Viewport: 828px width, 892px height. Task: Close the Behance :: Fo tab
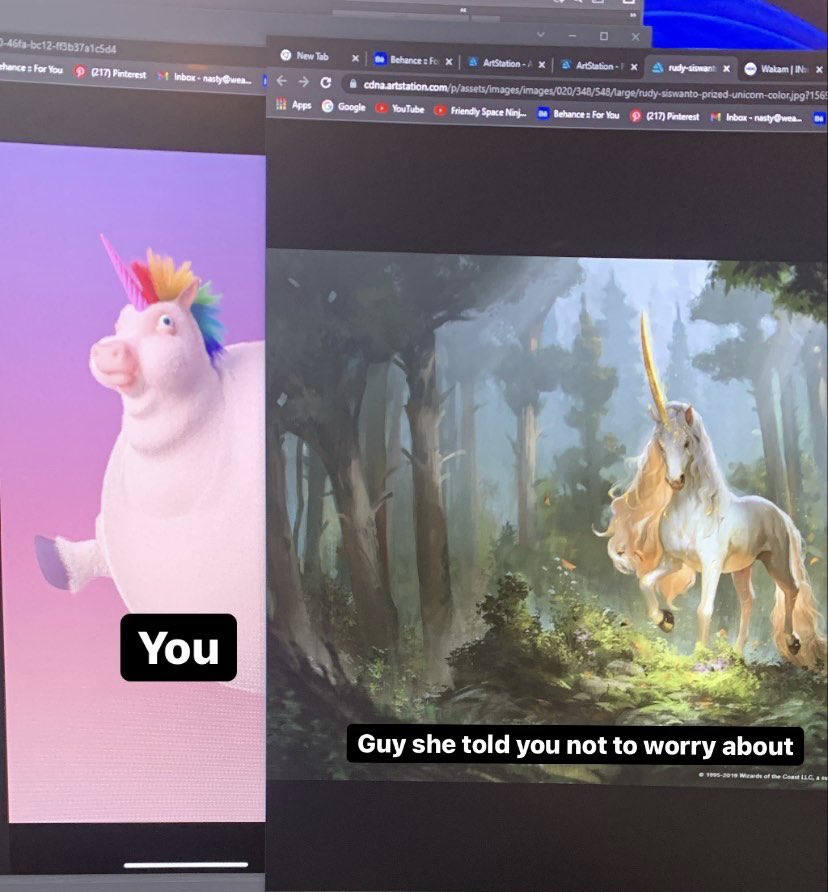(449, 61)
